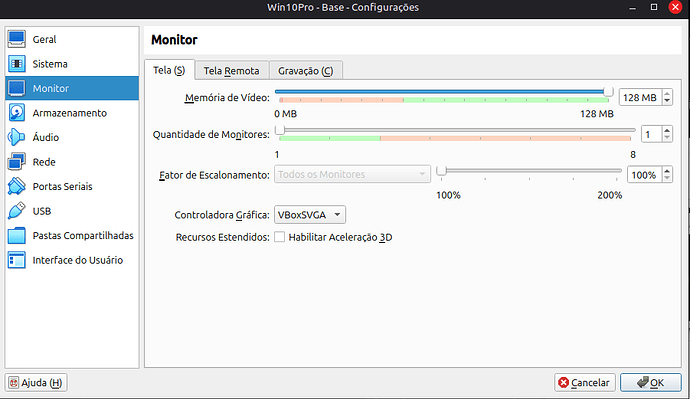Enable Habilitar Aceleração 3D checkbox
690x399 pixels.
tap(279, 237)
